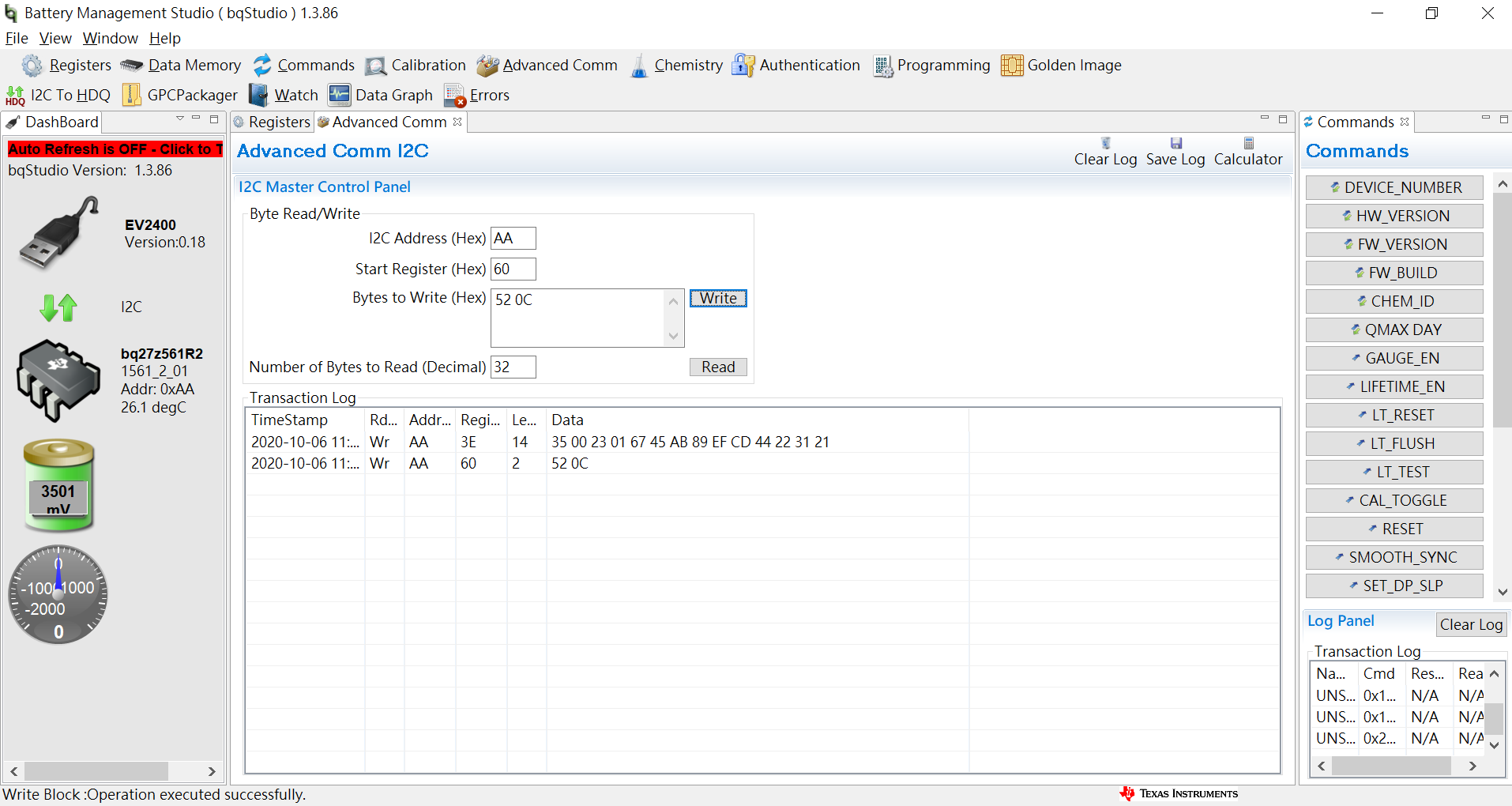The image size is (1512, 806).
Task: Click the Clear Log trash icon
Action: click(x=1106, y=143)
